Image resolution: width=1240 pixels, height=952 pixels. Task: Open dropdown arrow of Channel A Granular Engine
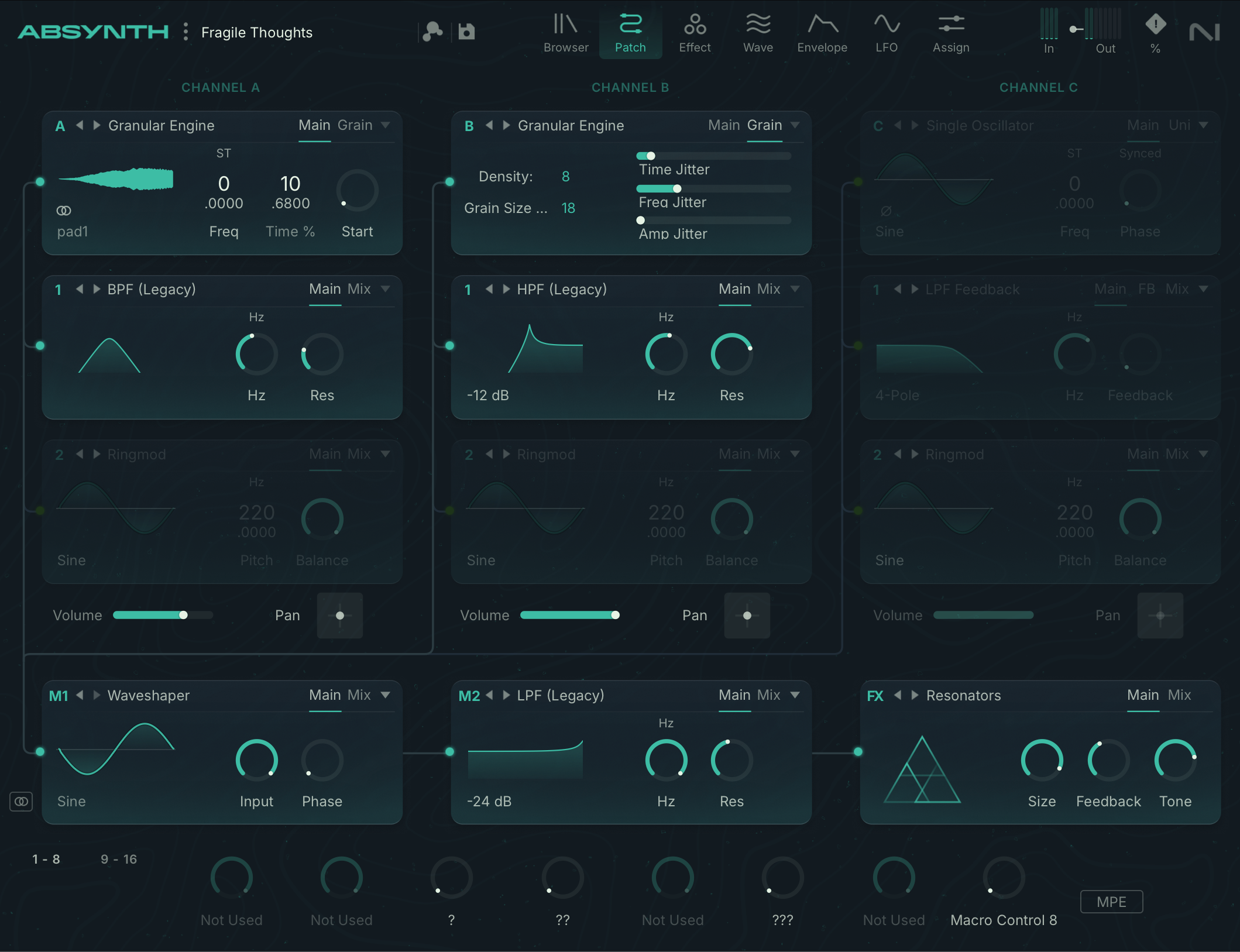(386, 125)
